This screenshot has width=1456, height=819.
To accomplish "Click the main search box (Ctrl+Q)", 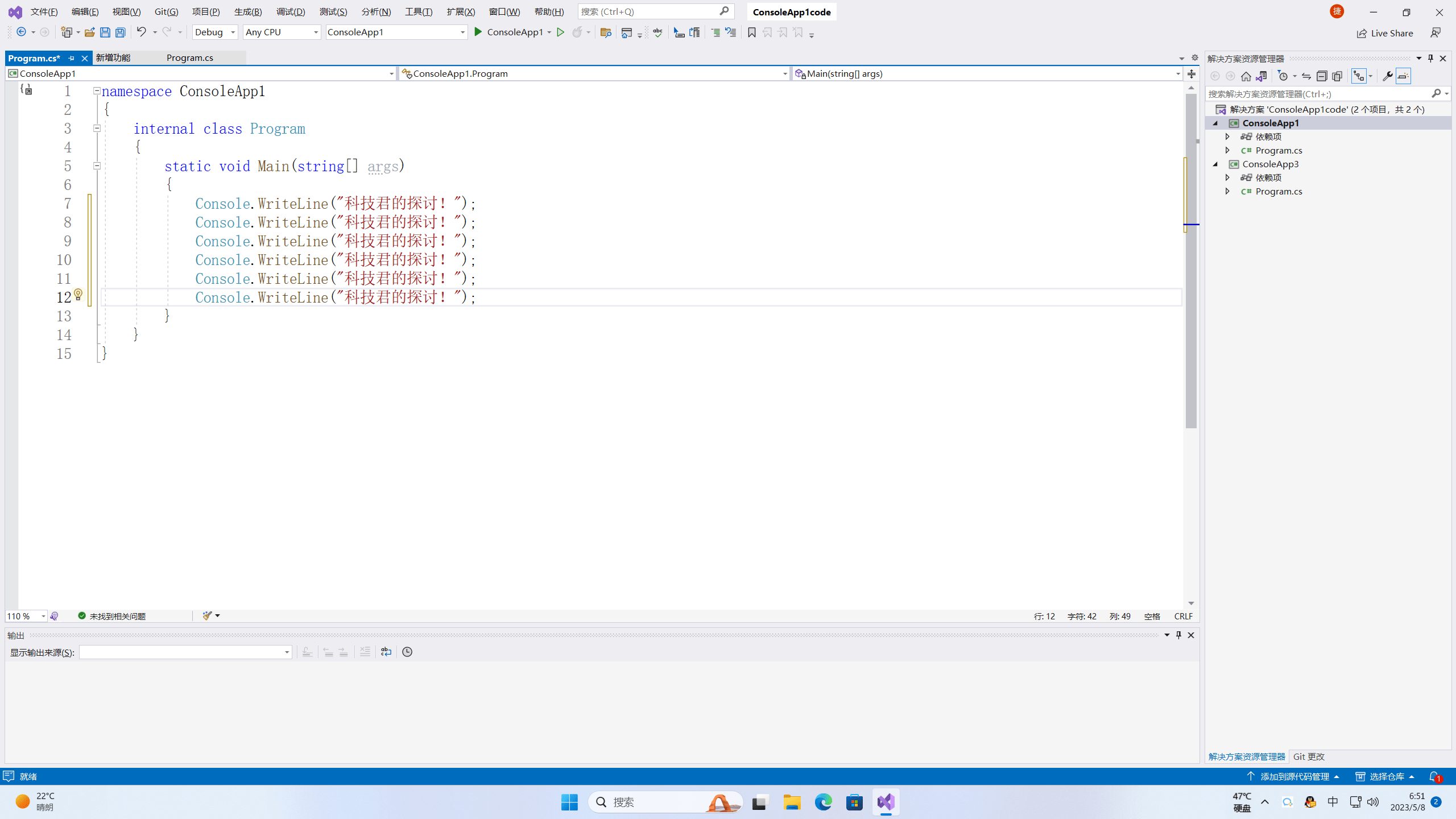I will coord(656,11).
